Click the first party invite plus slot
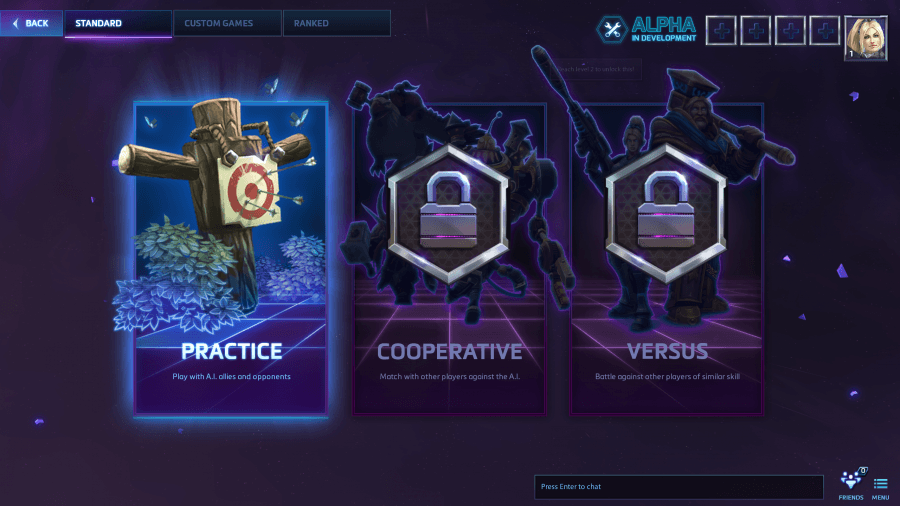Screen dimensions: 900x506 click(721, 30)
